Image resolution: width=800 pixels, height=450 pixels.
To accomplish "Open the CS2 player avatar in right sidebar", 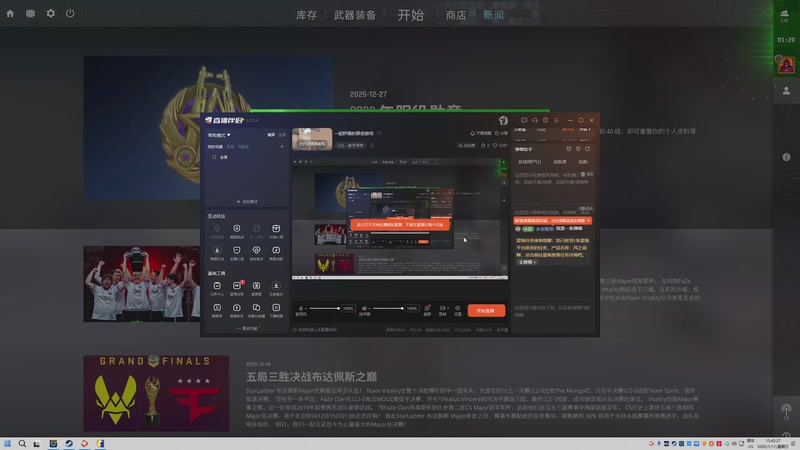I will 786,65.
